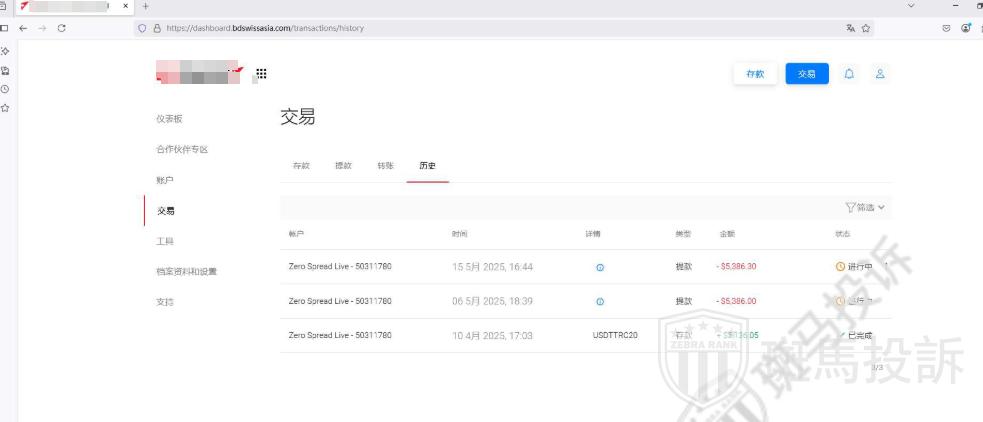Image resolution: width=983 pixels, height=422 pixels.
Task: Switch to the 存款 deposit tab
Action: click(301, 166)
